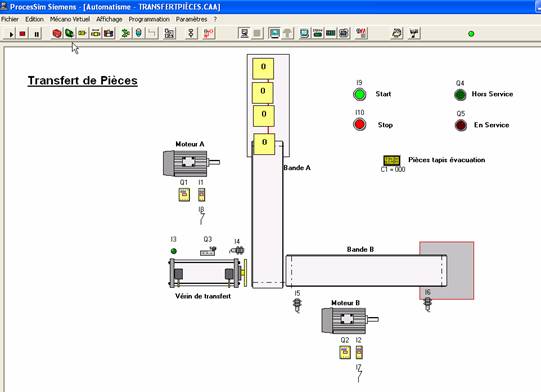
Task: Toggle the green Start push button I9
Action: pos(359,94)
